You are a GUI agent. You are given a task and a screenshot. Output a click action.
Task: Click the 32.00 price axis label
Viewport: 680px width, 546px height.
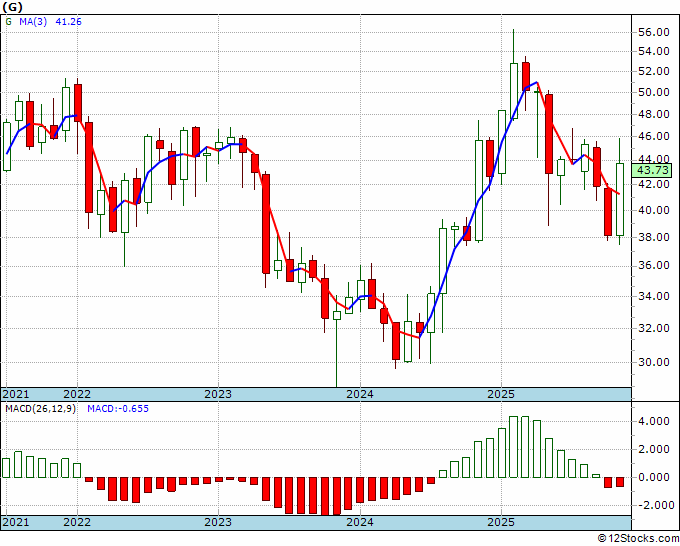(654, 328)
